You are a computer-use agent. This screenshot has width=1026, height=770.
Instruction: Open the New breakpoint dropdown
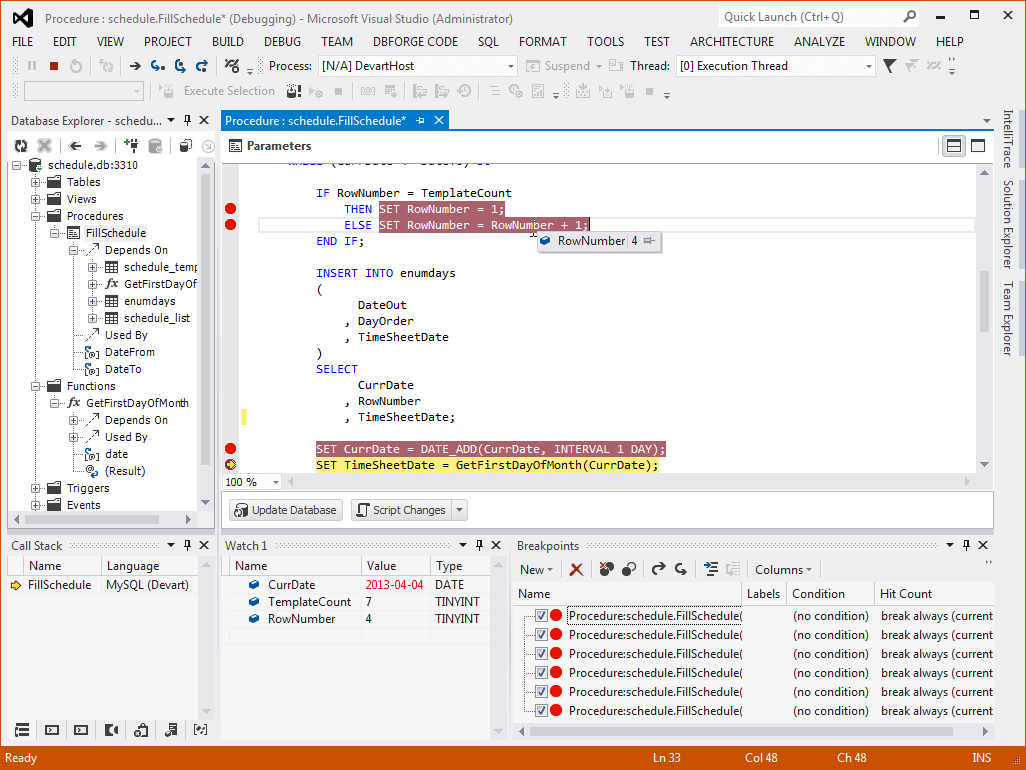pyautogui.click(x=536, y=570)
